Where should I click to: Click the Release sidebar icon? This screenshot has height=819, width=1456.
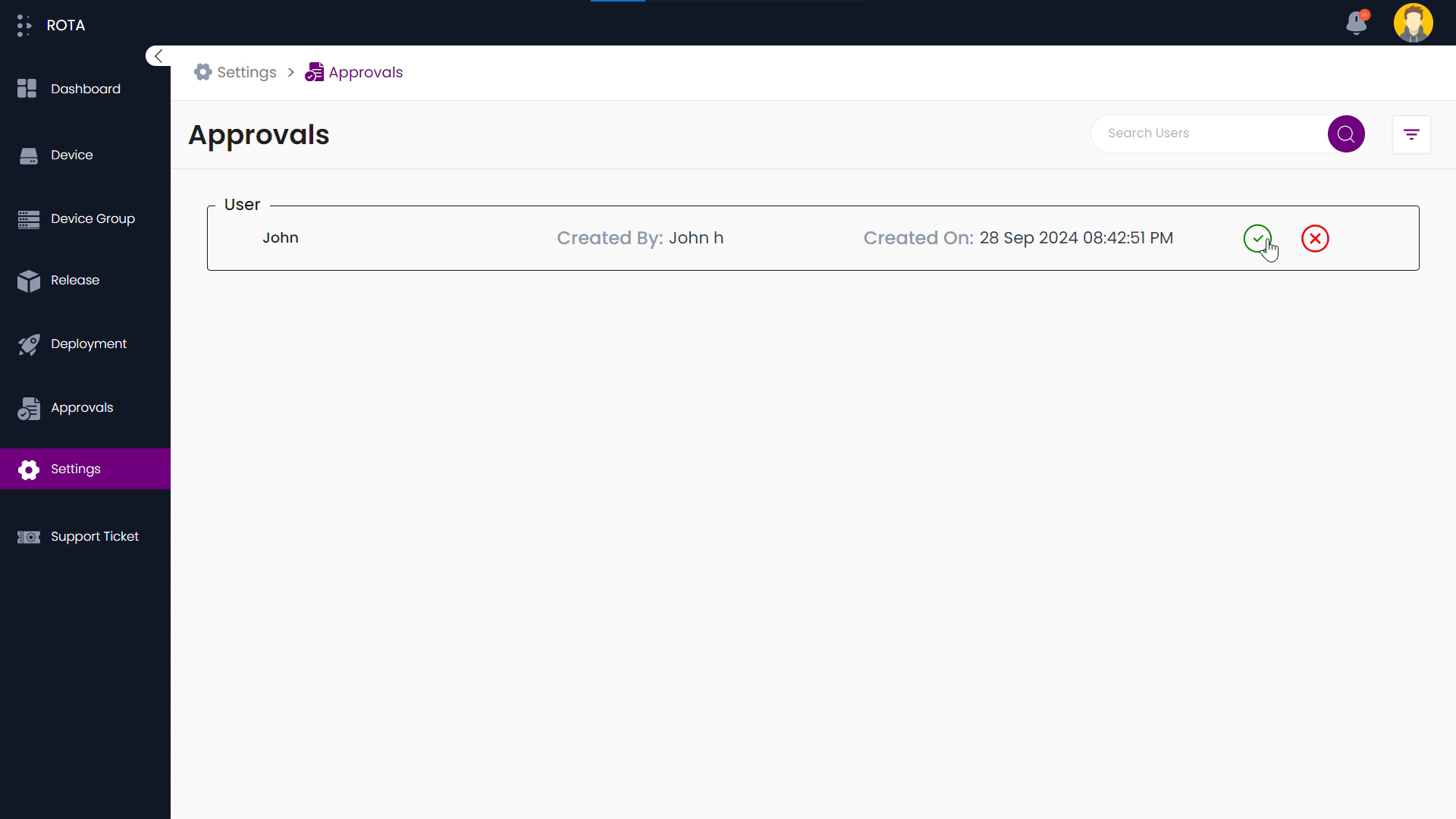click(x=27, y=281)
